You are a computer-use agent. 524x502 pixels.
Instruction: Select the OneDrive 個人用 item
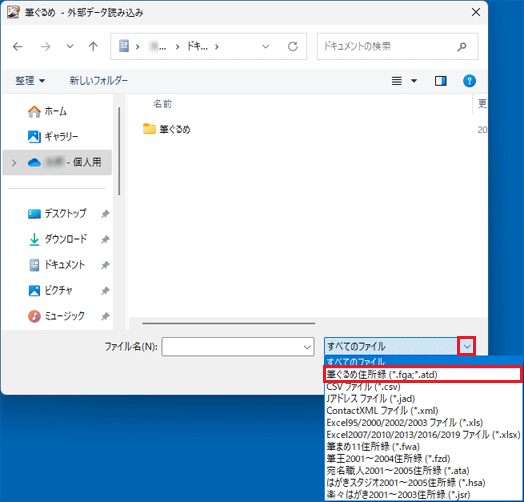point(57,162)
